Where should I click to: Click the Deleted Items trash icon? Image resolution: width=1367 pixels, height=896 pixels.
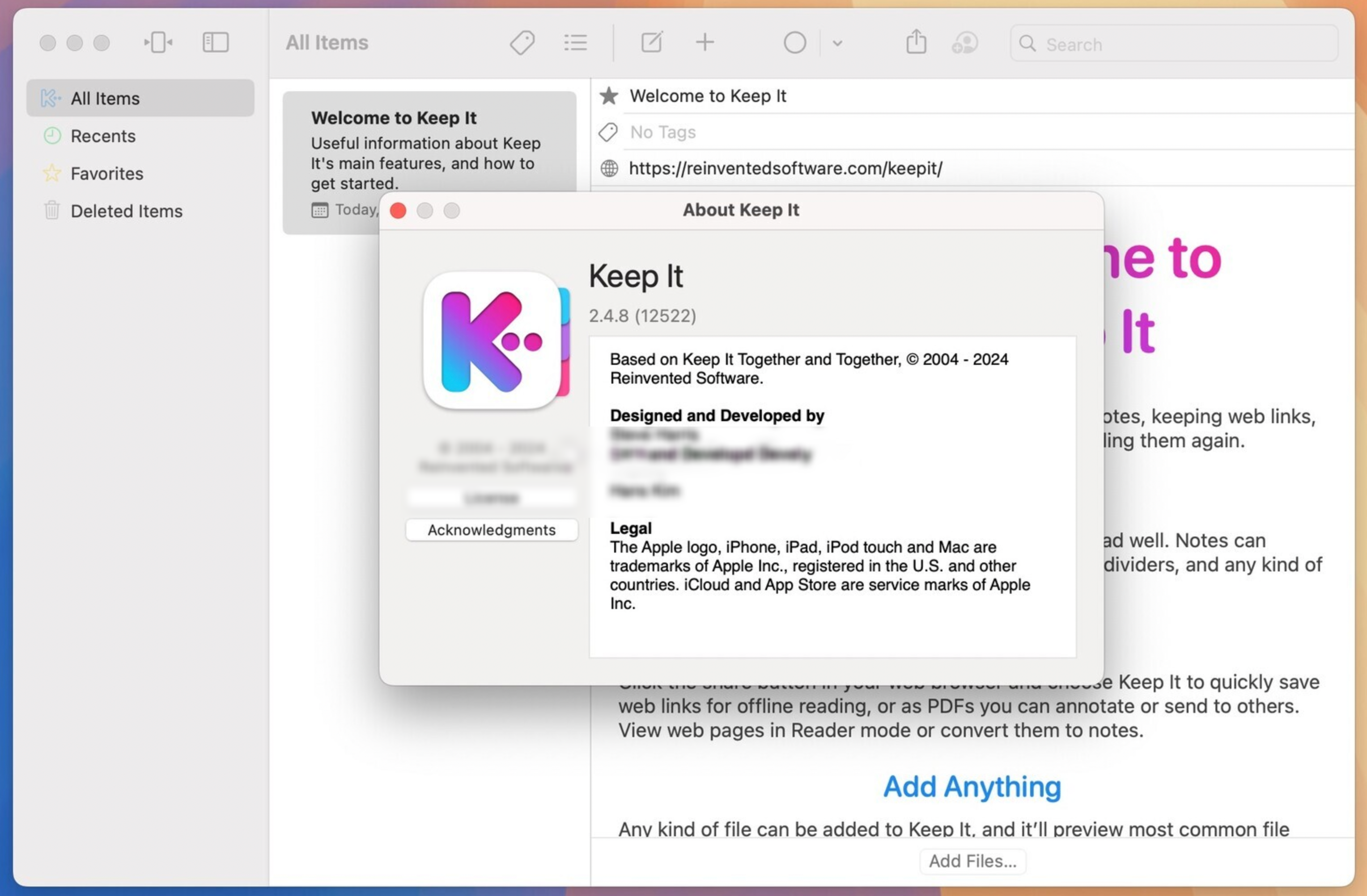52,211
